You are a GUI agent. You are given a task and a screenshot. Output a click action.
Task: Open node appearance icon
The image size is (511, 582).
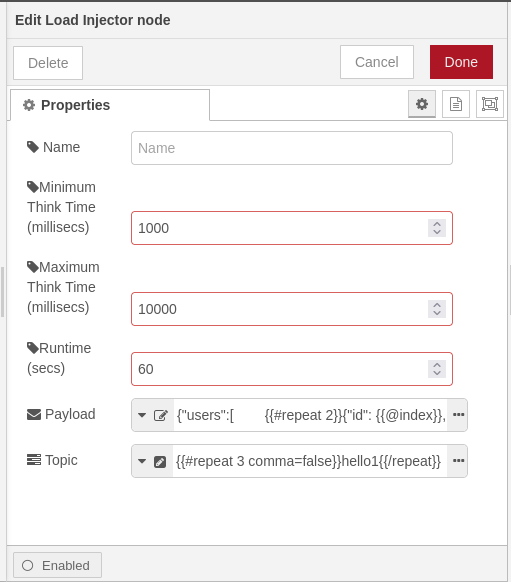489,104
